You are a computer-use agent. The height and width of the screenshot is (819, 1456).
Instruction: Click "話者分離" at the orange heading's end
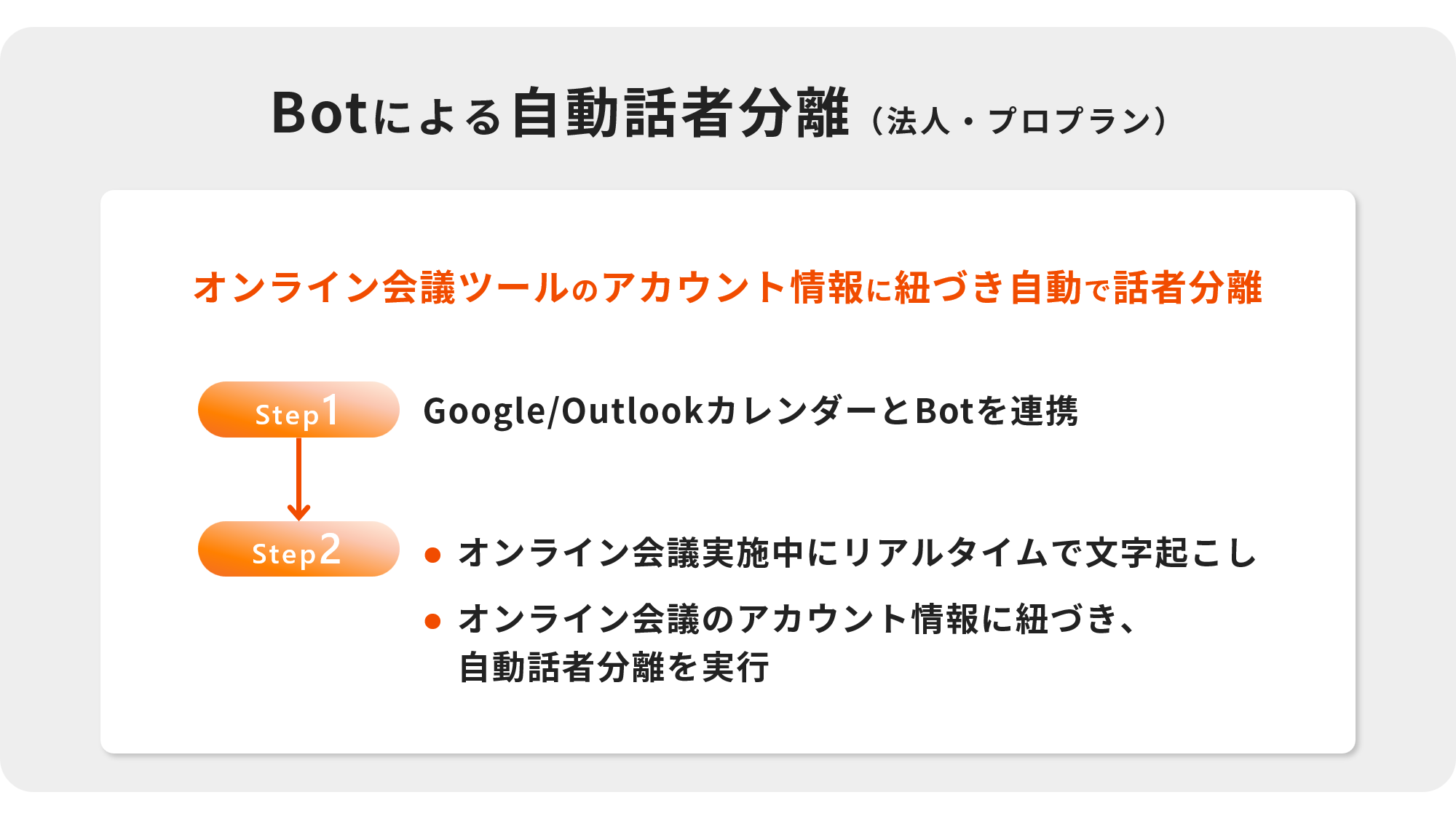1188,288
